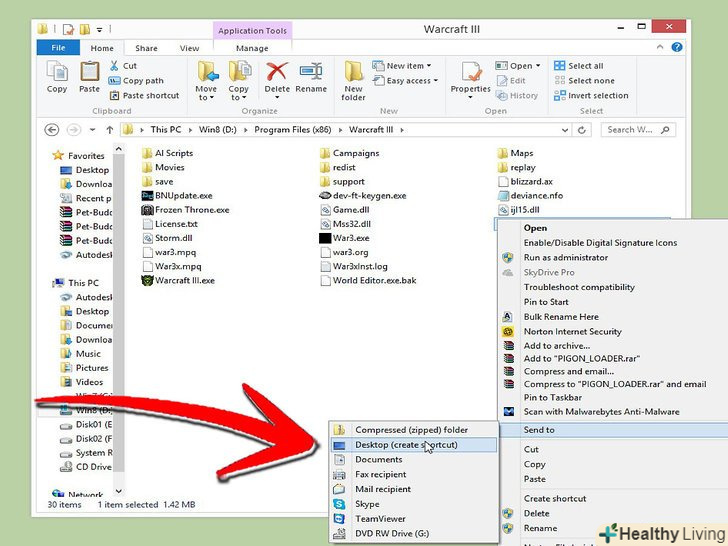This screenshot has height=546, width=728.
Task: Choose Add to archive... option
Action: (x=557, y=346)
